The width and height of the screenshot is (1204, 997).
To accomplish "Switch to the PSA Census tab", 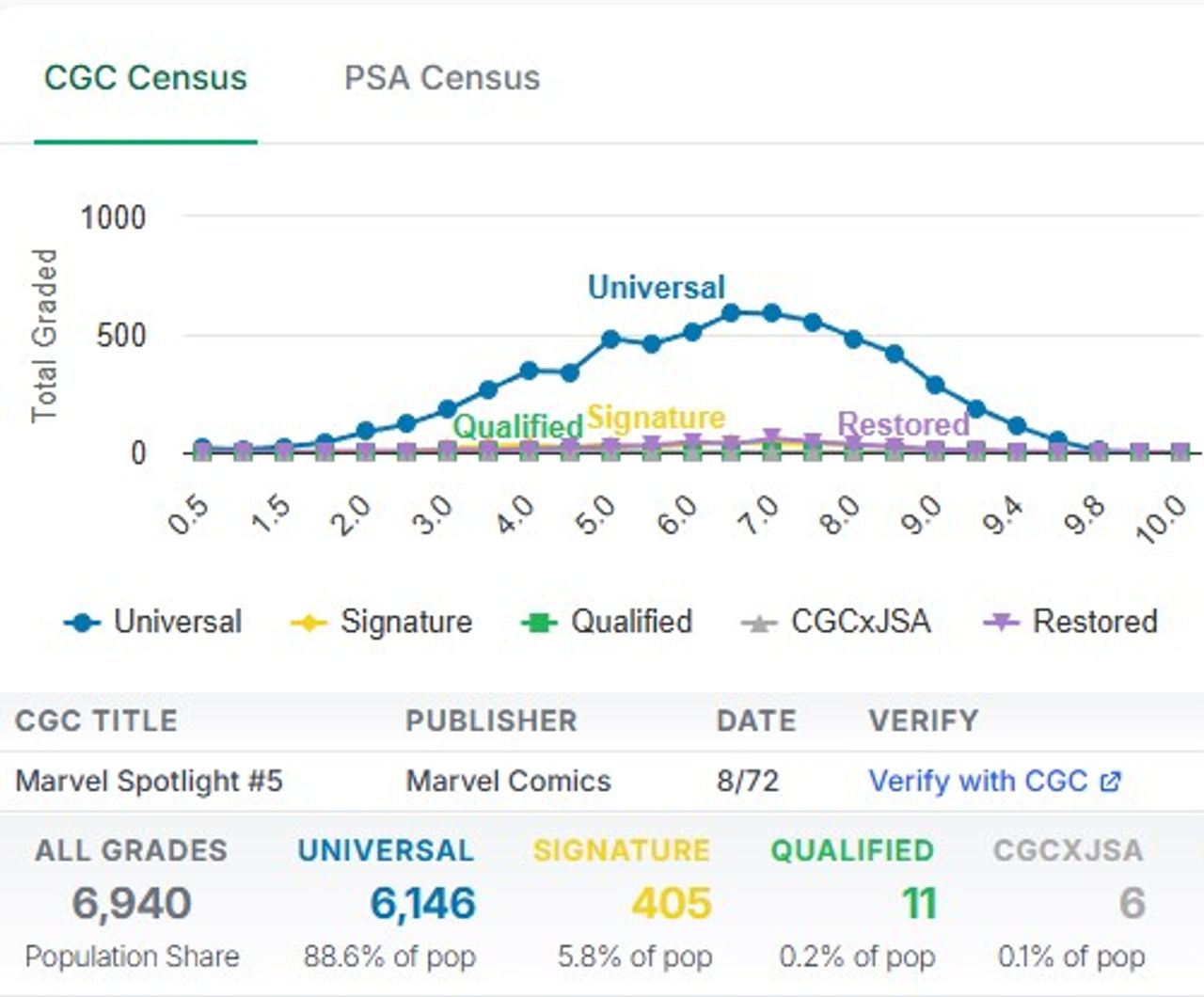I will click(441, 78).
